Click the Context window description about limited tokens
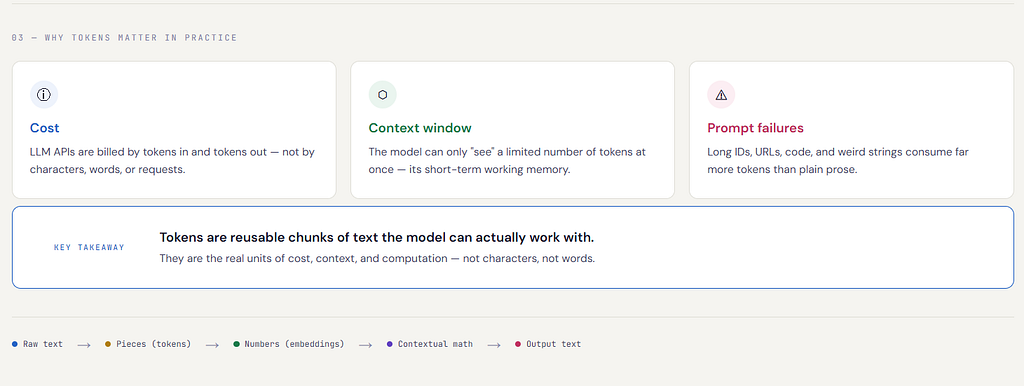This screenshot has height=386, width=1024. [x=507, y=161]
